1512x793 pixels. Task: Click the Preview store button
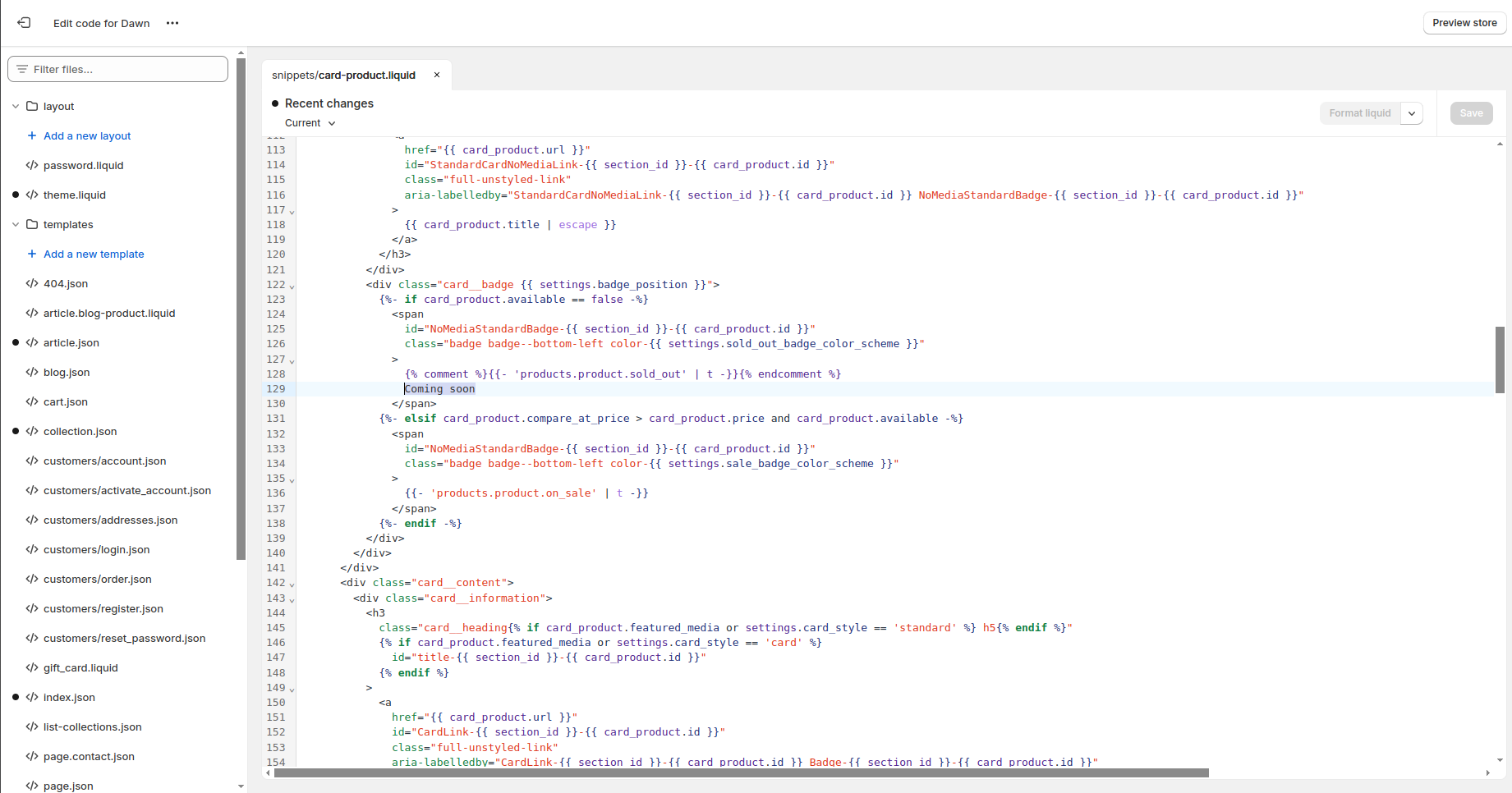tap(1464, 23)
